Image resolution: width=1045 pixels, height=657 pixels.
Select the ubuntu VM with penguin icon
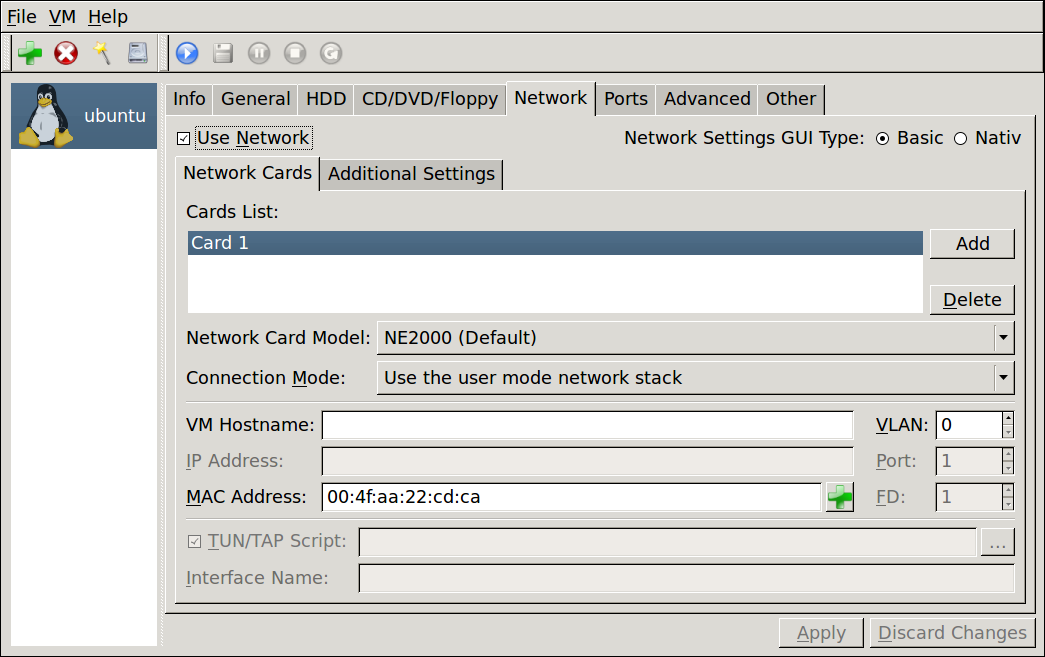(x=84, y=116)
